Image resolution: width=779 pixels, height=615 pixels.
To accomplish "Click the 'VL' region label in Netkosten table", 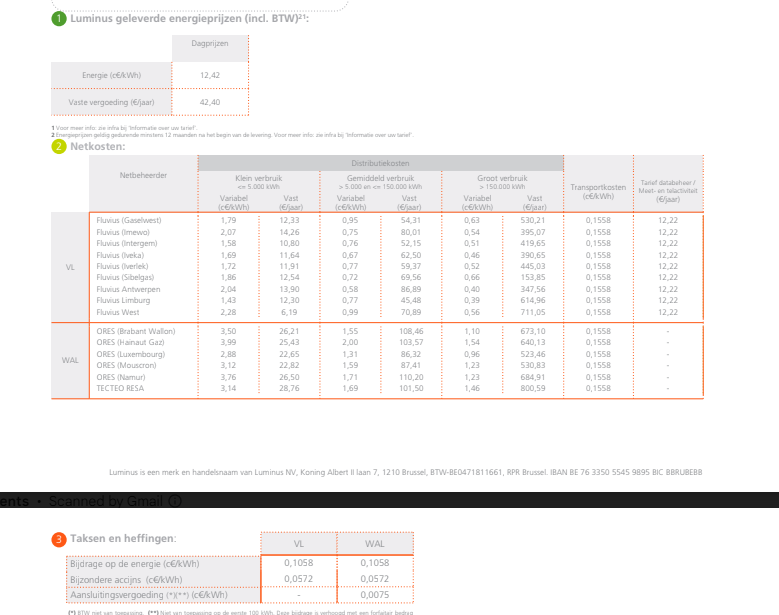I will (70, 267).
